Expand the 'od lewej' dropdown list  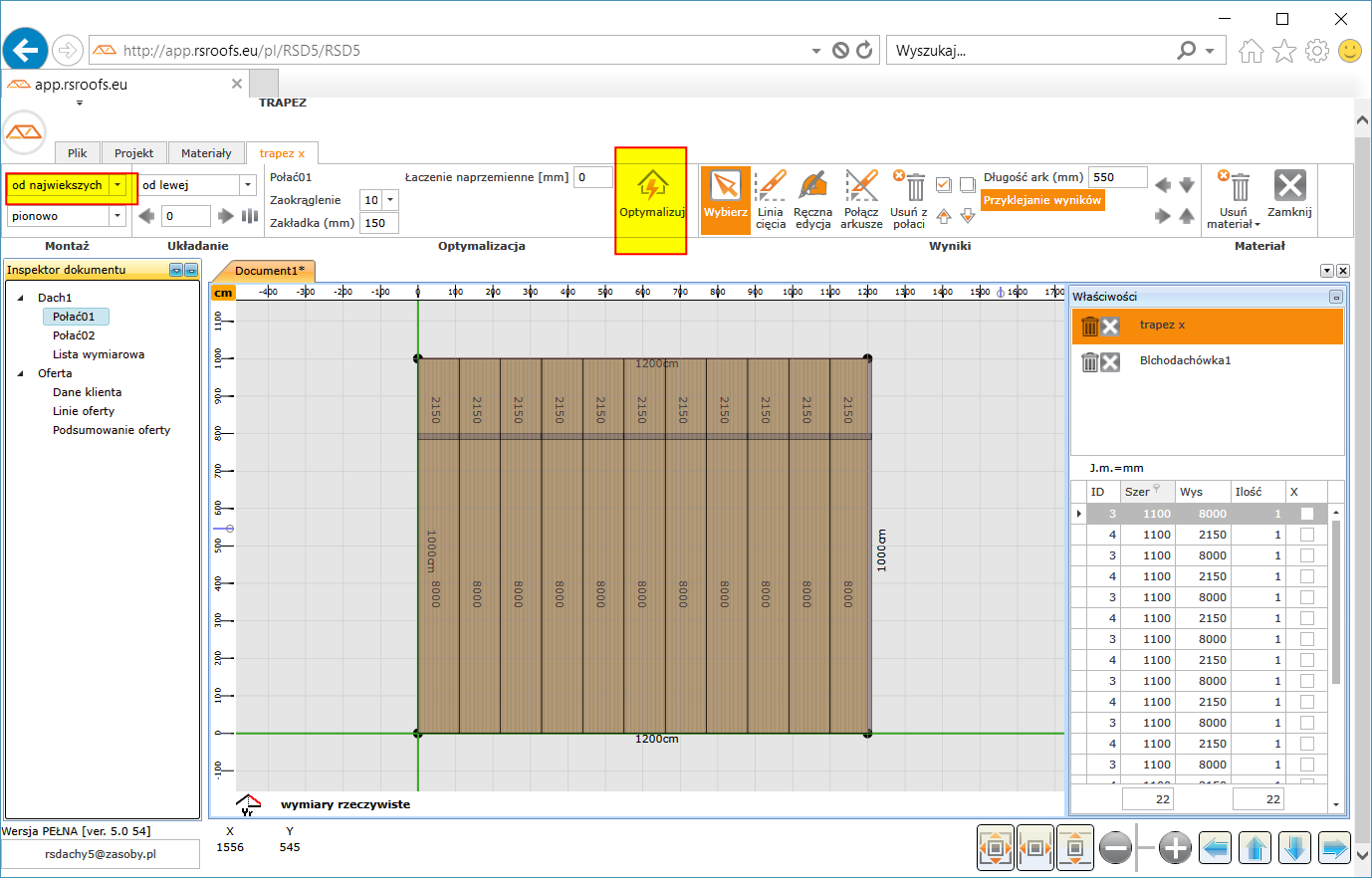point(248,185)
